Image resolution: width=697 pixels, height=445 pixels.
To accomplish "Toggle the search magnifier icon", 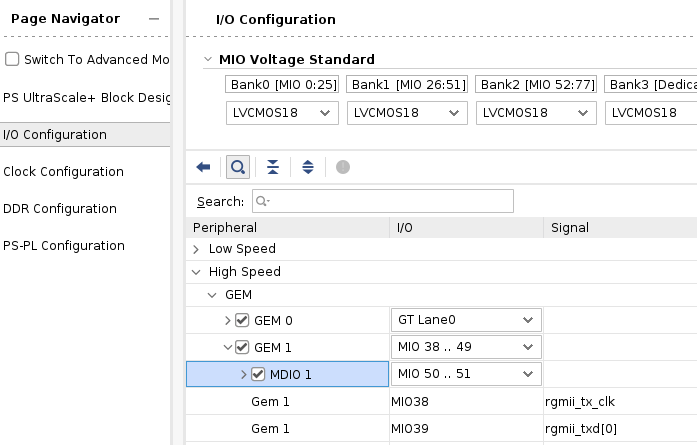I will tap(238, 167).
